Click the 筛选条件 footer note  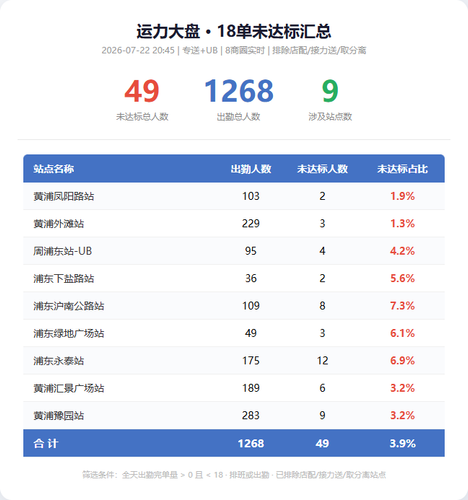234,475
